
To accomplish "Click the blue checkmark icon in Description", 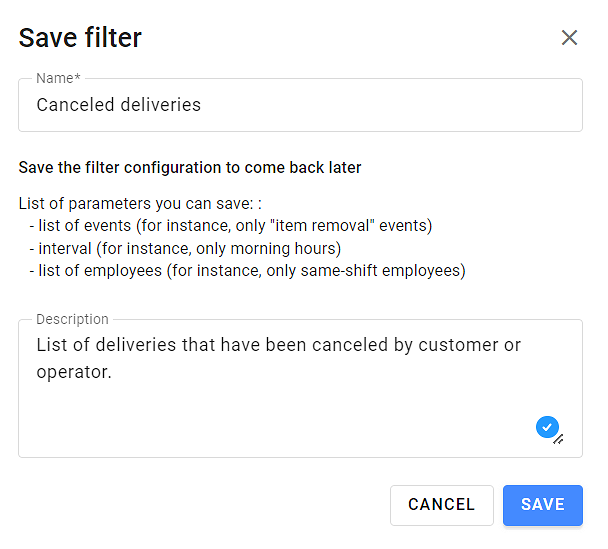I will click(546, 427).
